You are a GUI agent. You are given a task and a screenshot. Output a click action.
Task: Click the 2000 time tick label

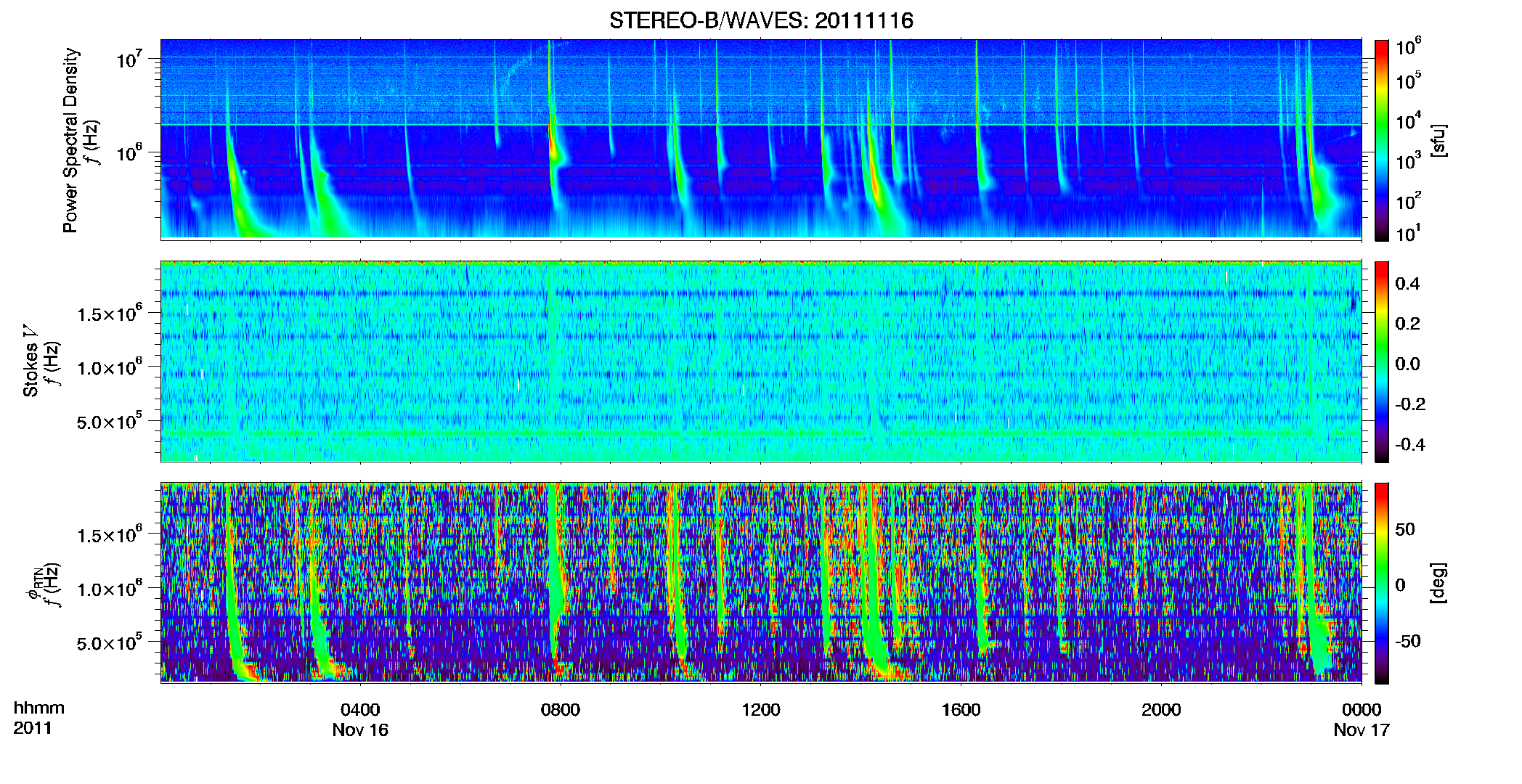pos(1161,710)
